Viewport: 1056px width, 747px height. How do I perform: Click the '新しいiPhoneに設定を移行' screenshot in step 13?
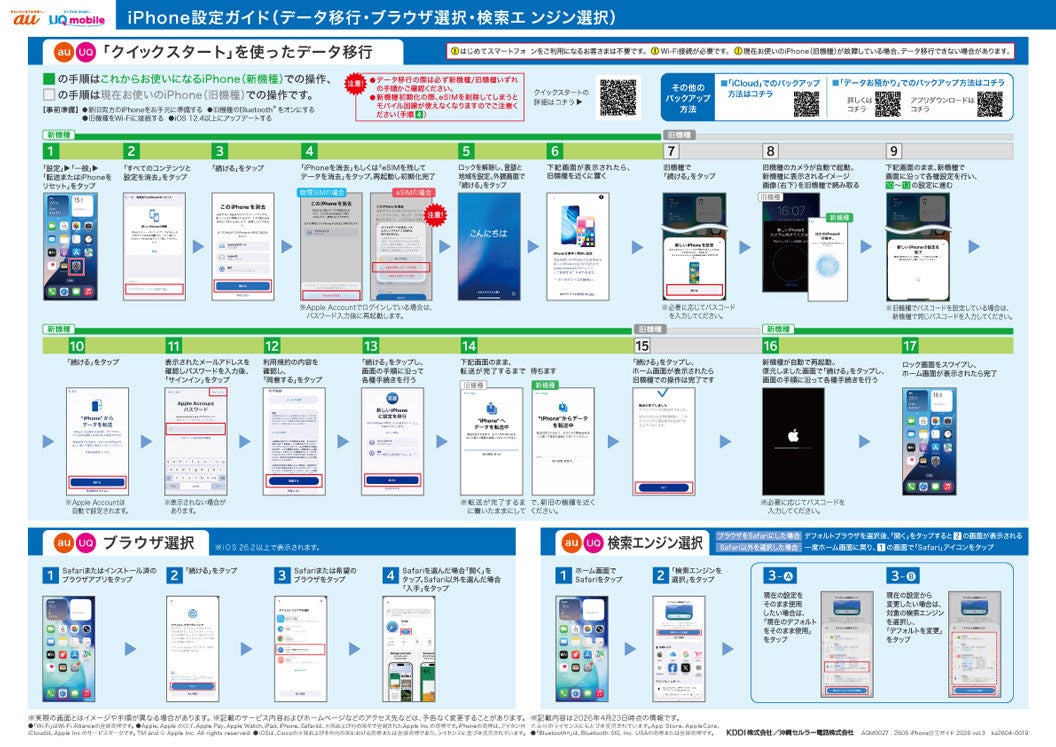pyautogui.click(x=393, y=441)
